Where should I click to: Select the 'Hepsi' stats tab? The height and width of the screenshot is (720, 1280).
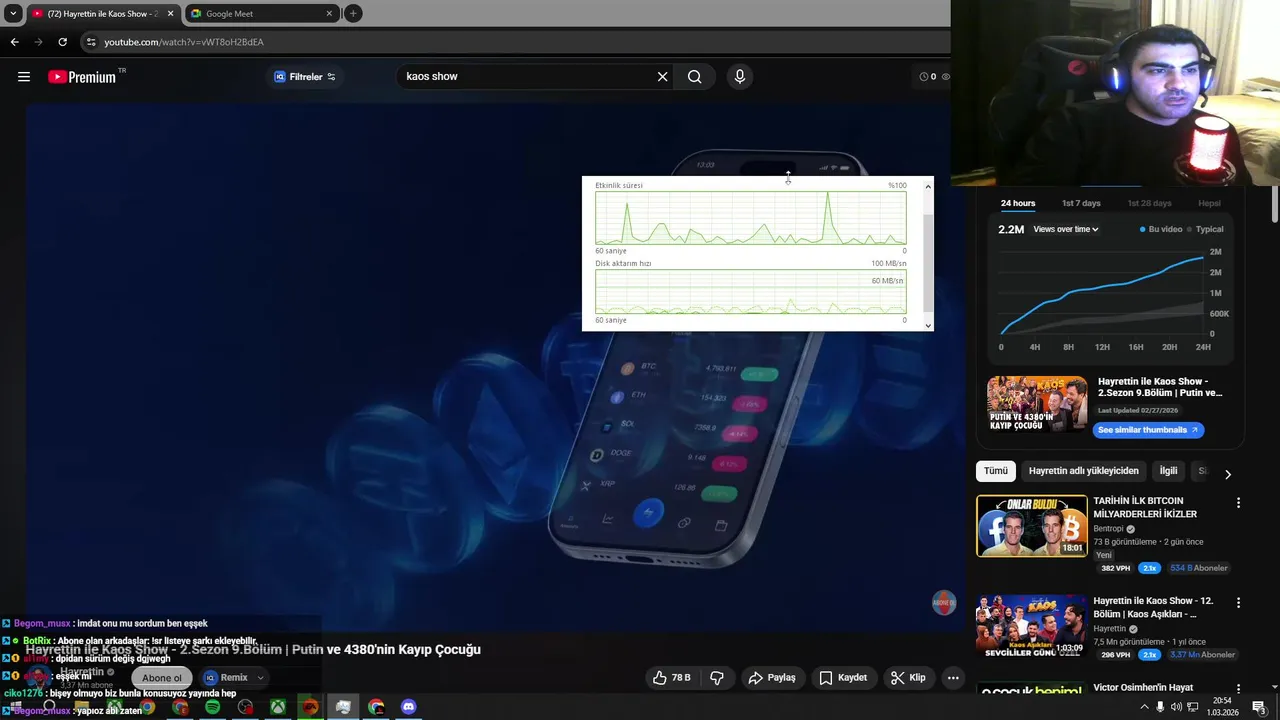(1209, 204)
